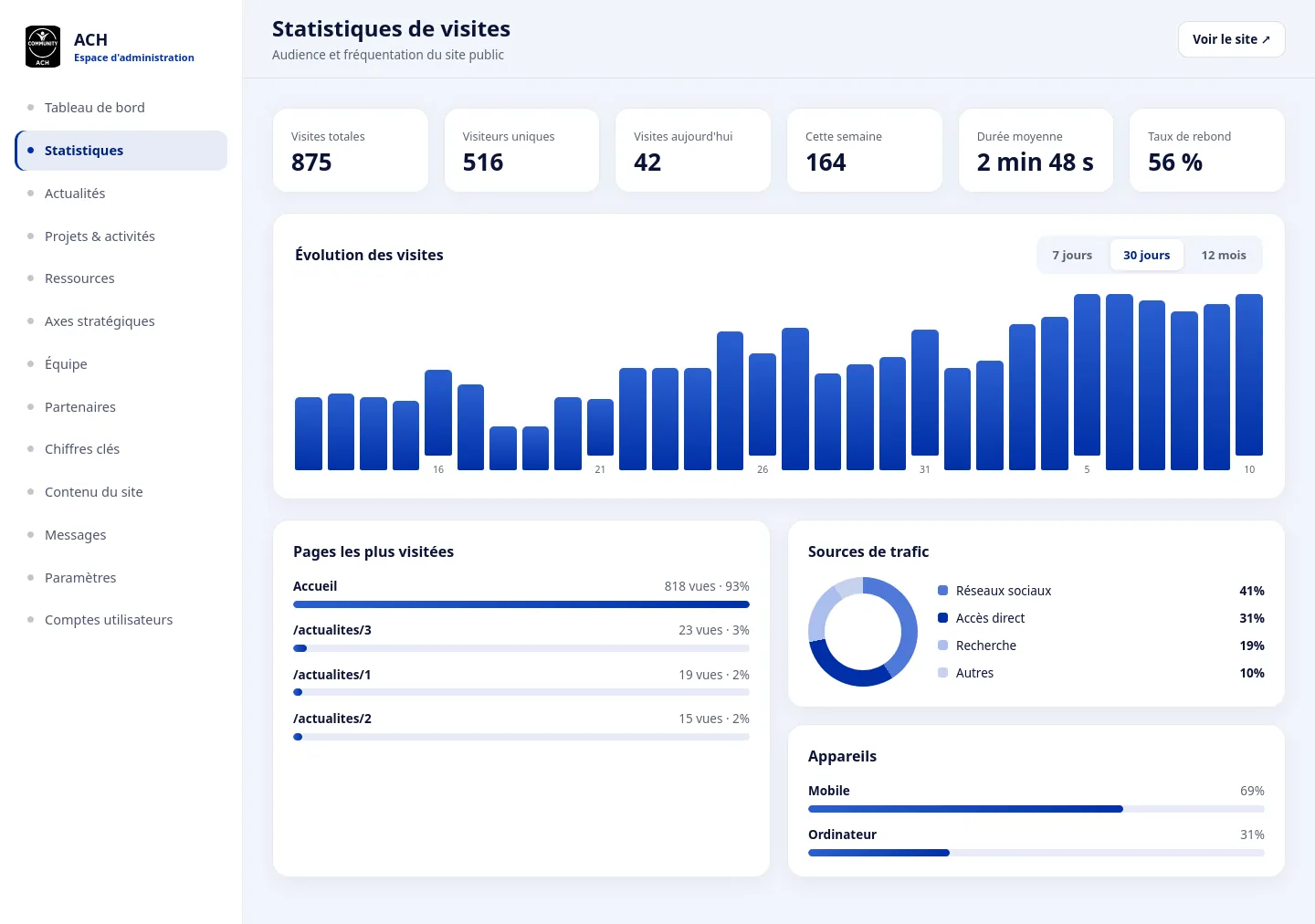
Task: Click the "23 vues · 3%" value
Action: click(714, 630)
